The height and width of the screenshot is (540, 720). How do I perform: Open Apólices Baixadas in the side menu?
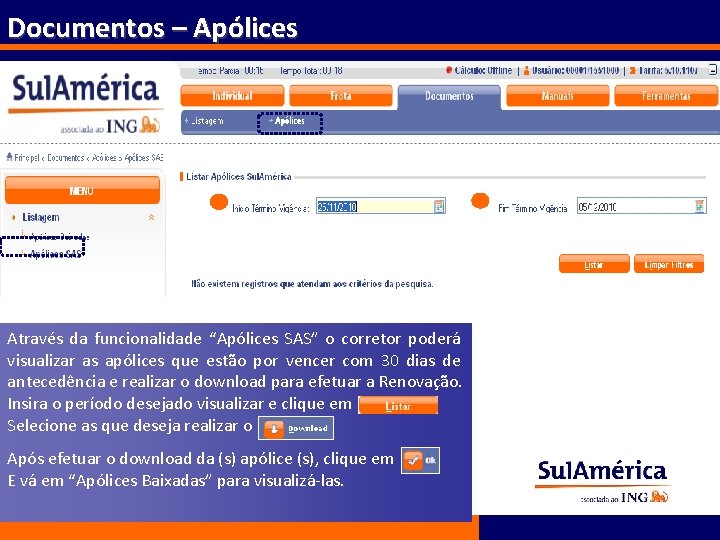pyautogui.click(x=59, y=237)
